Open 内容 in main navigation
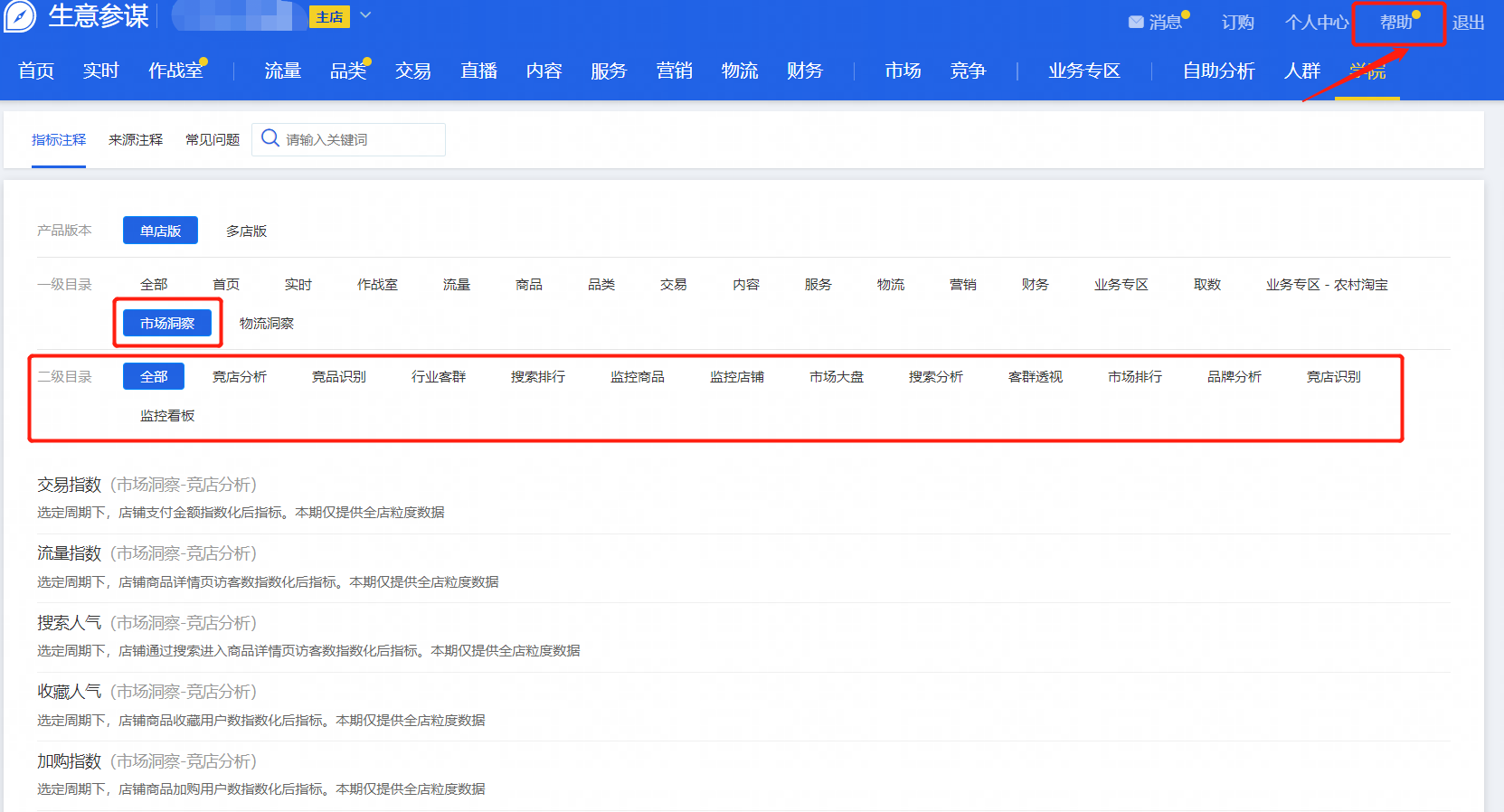This screenshot has width=1504, height=812. [x=544, y=71]
